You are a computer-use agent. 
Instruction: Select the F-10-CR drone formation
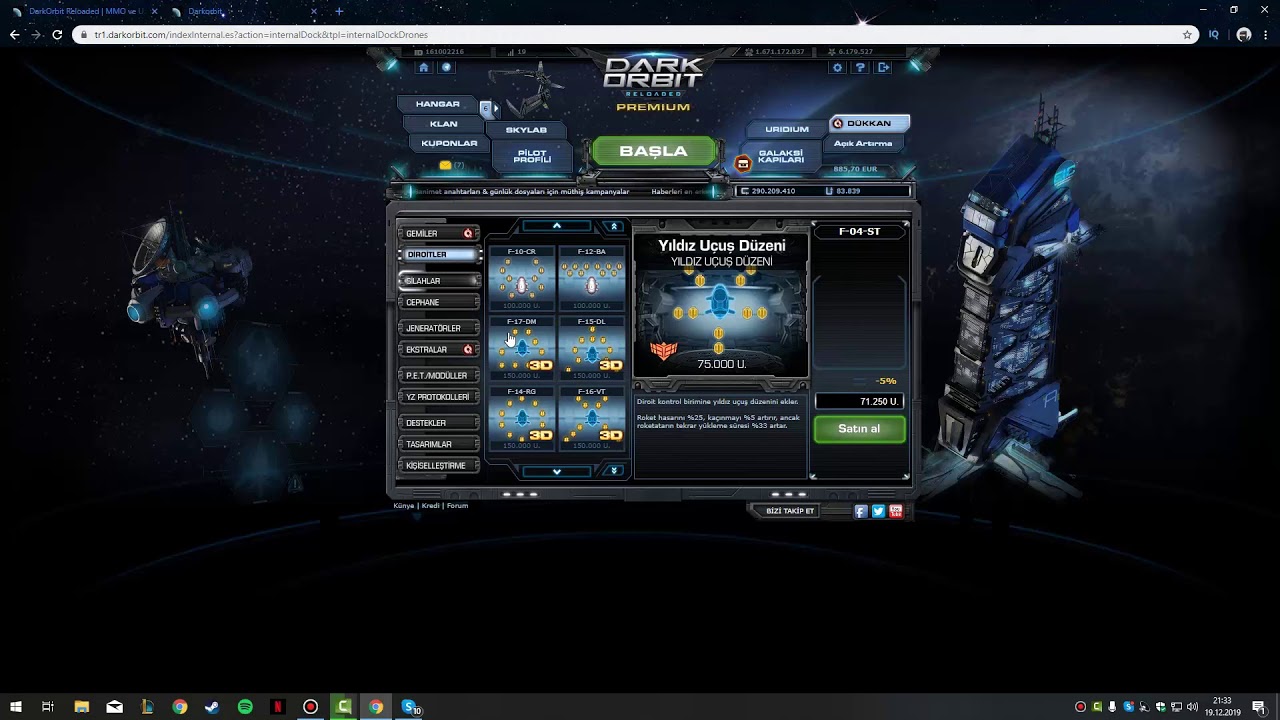coord(522,279)
